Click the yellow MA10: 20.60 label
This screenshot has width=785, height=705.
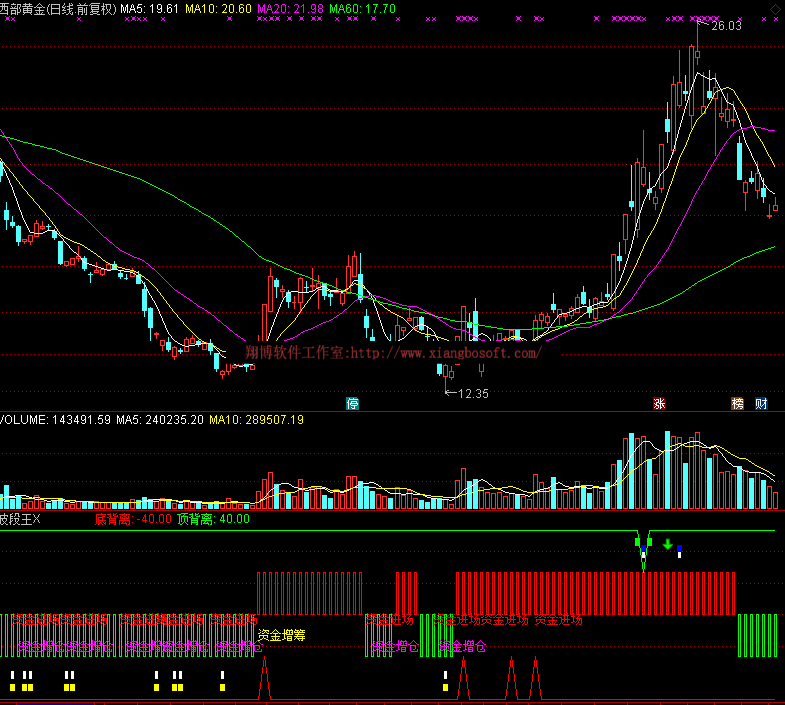point(218,9)
